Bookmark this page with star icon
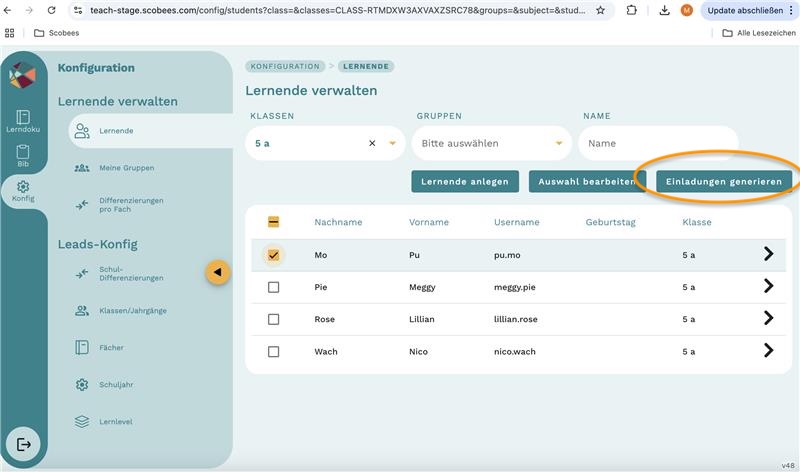The height and width of the screenshot is (472, 800). (x=600, y=10)
